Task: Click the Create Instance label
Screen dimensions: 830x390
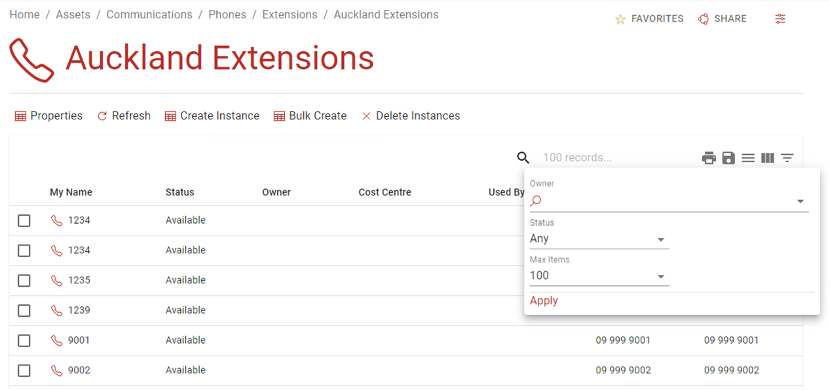Action: 220,116
